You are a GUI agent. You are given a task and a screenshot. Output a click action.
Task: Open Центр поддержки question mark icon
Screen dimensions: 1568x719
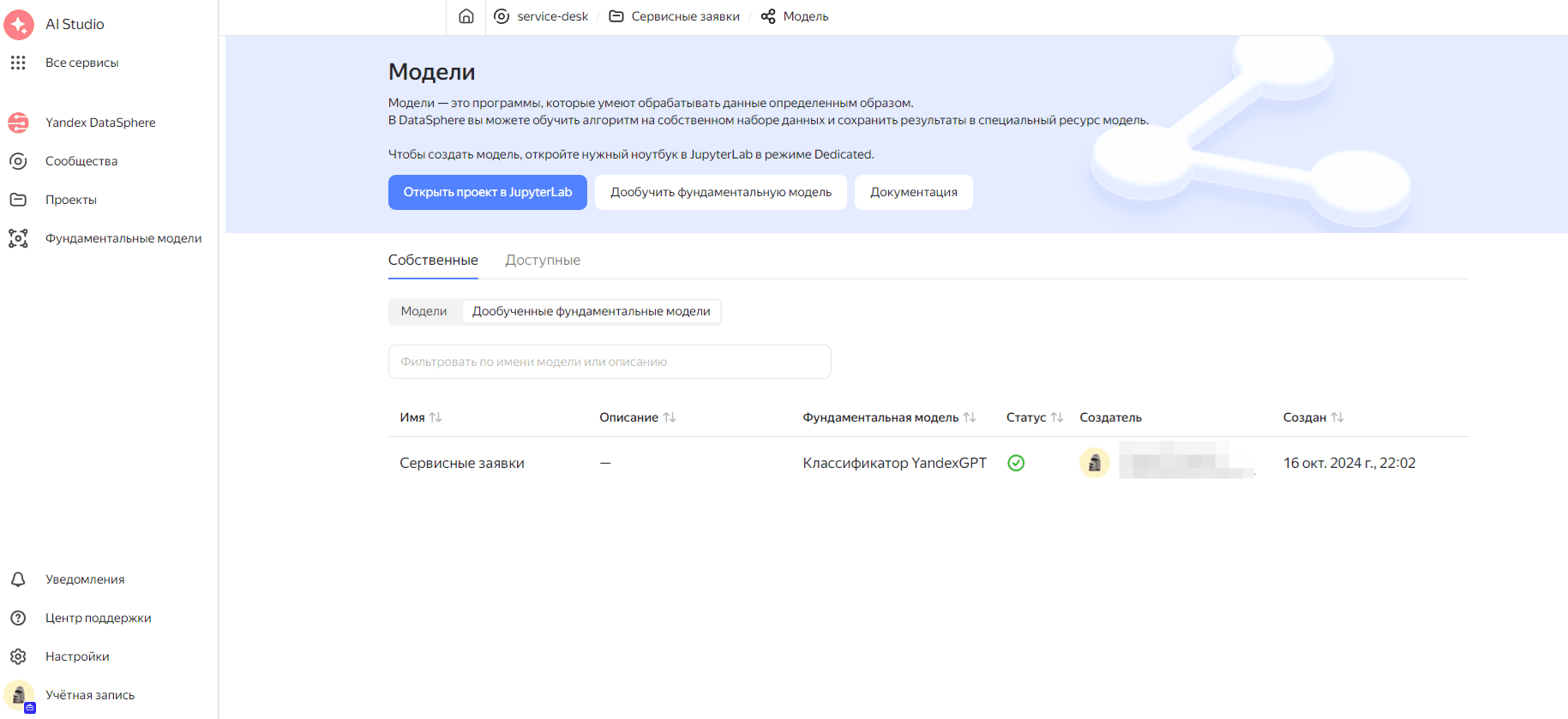point(18,618)
